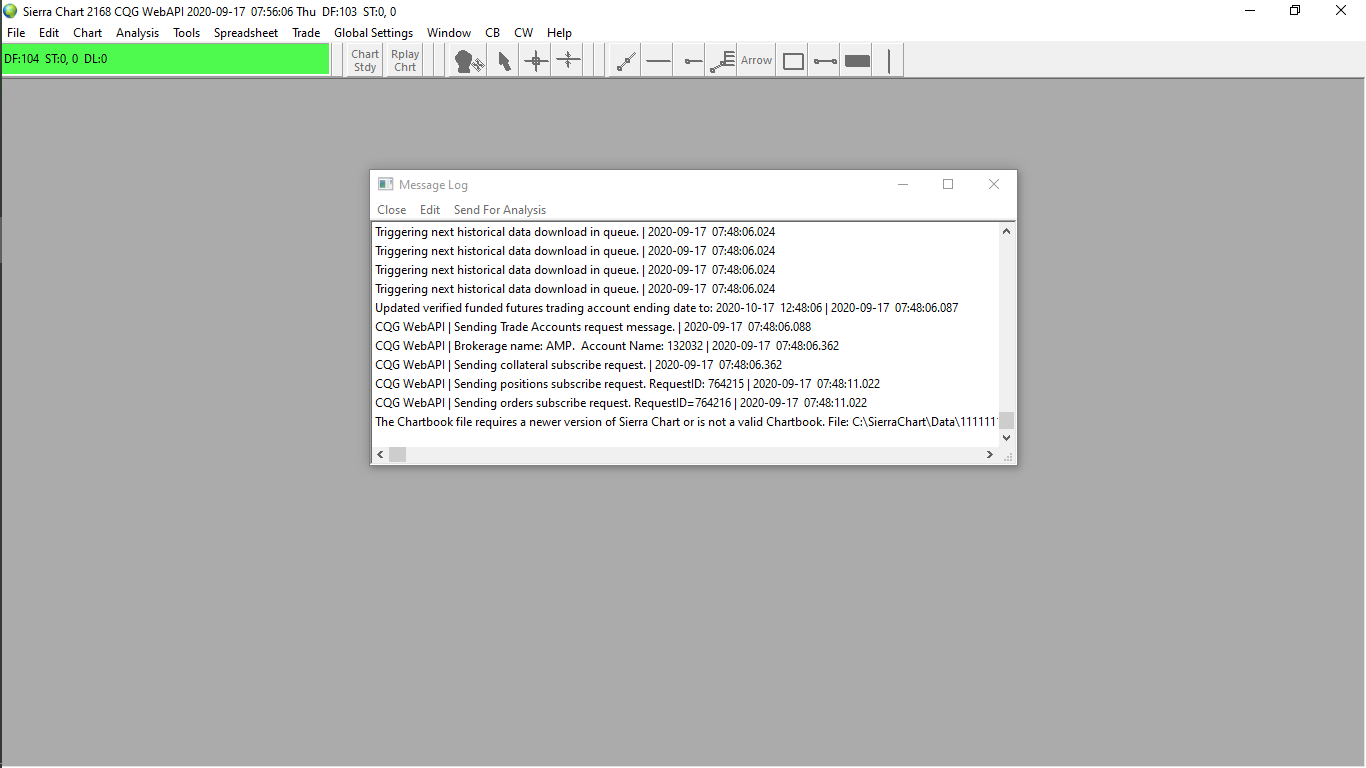Open the Edit menu in main menu bar
The image size is (1366, 768).
(x=49, y=33)
